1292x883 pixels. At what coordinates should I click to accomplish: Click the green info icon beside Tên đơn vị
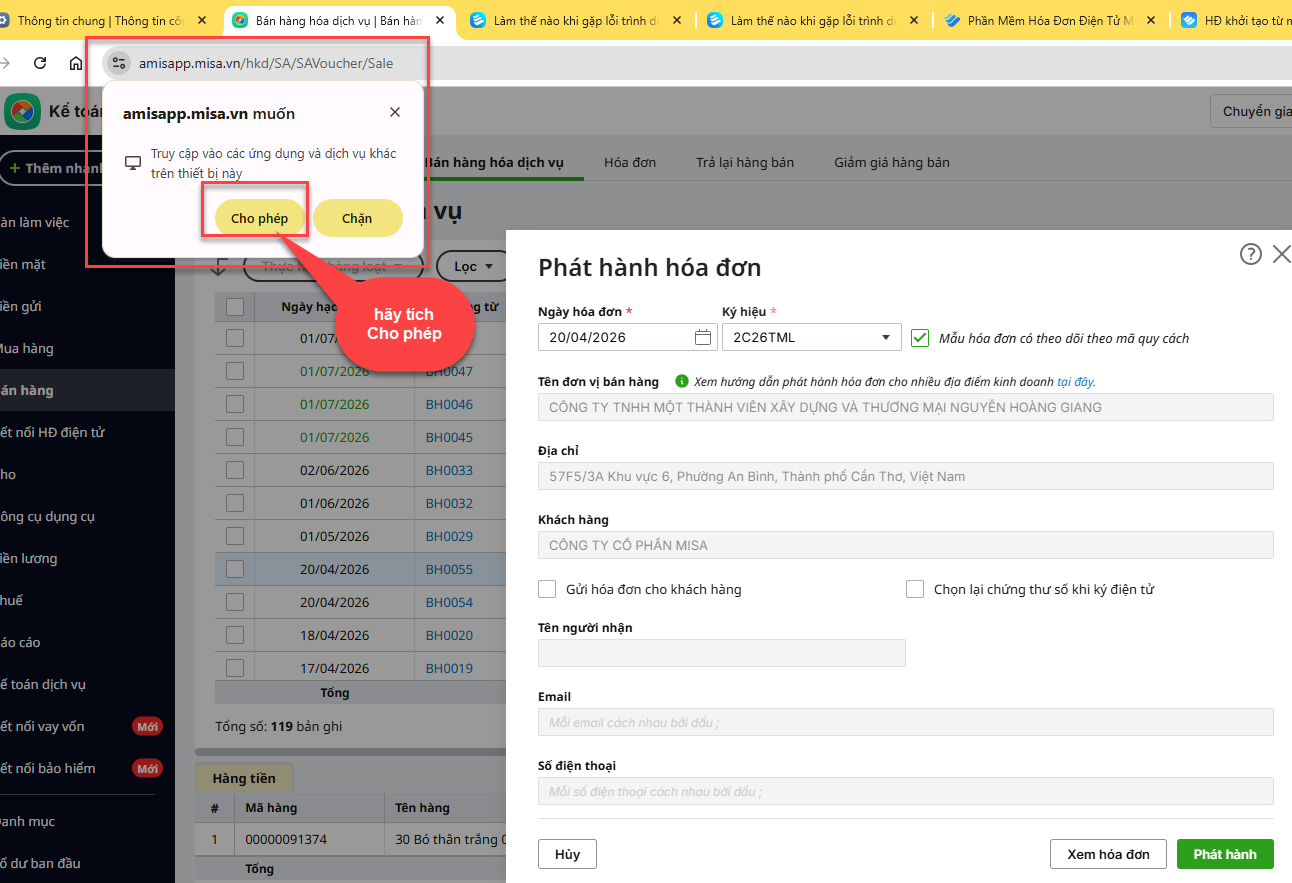click(682, 381)
